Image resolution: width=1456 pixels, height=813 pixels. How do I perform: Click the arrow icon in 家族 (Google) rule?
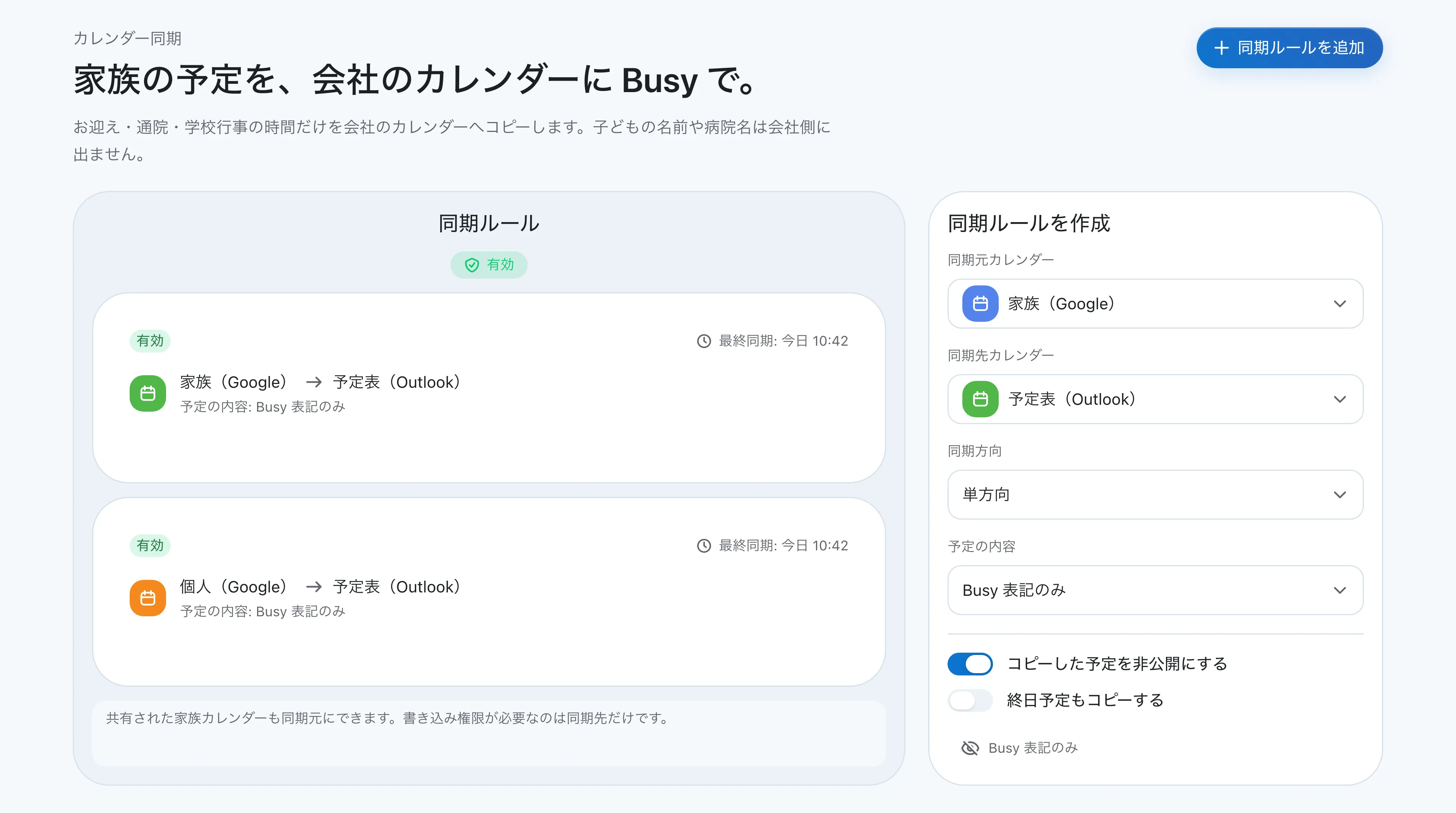click(314, 382)
